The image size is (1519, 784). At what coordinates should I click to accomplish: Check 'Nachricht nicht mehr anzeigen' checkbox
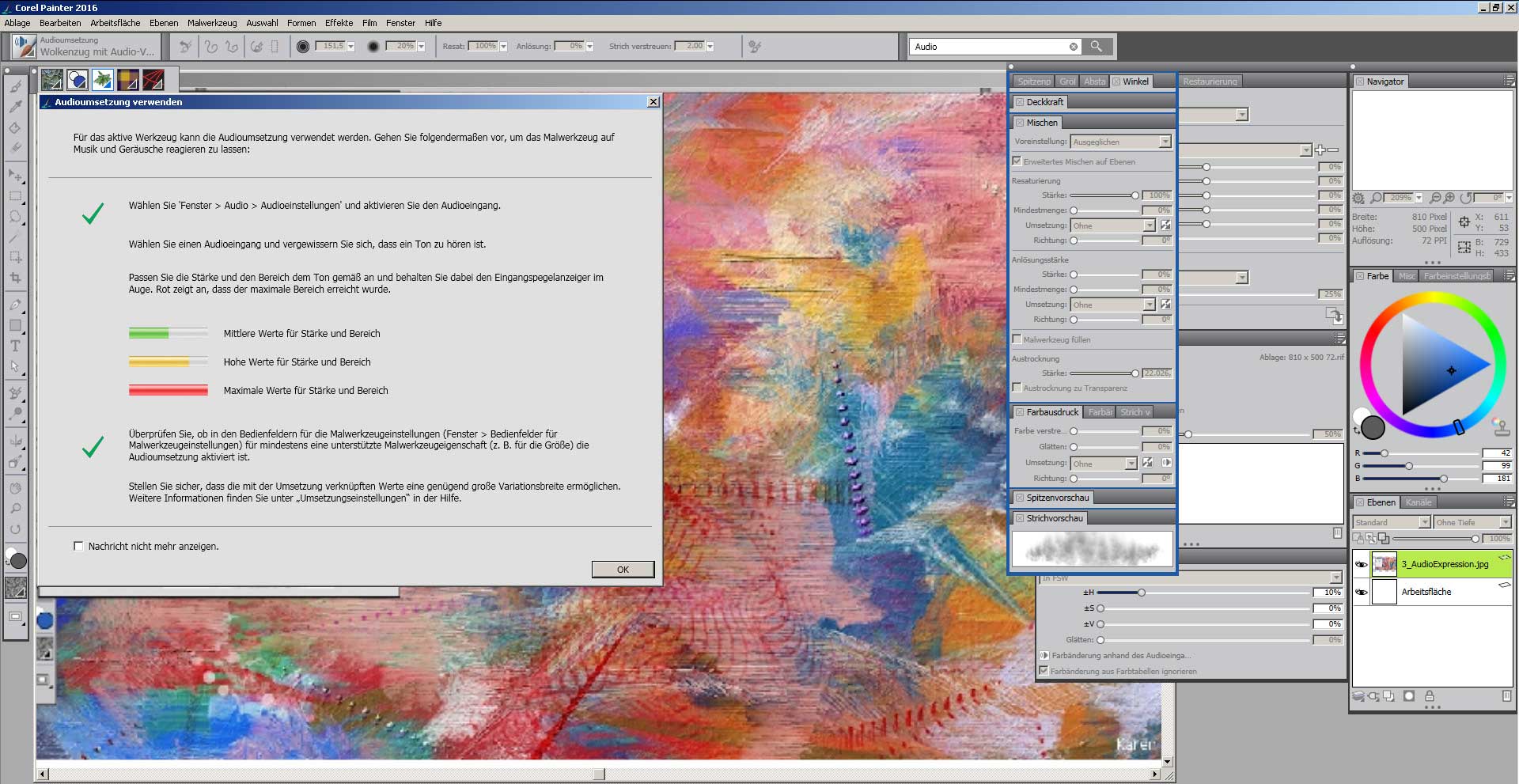78,546
